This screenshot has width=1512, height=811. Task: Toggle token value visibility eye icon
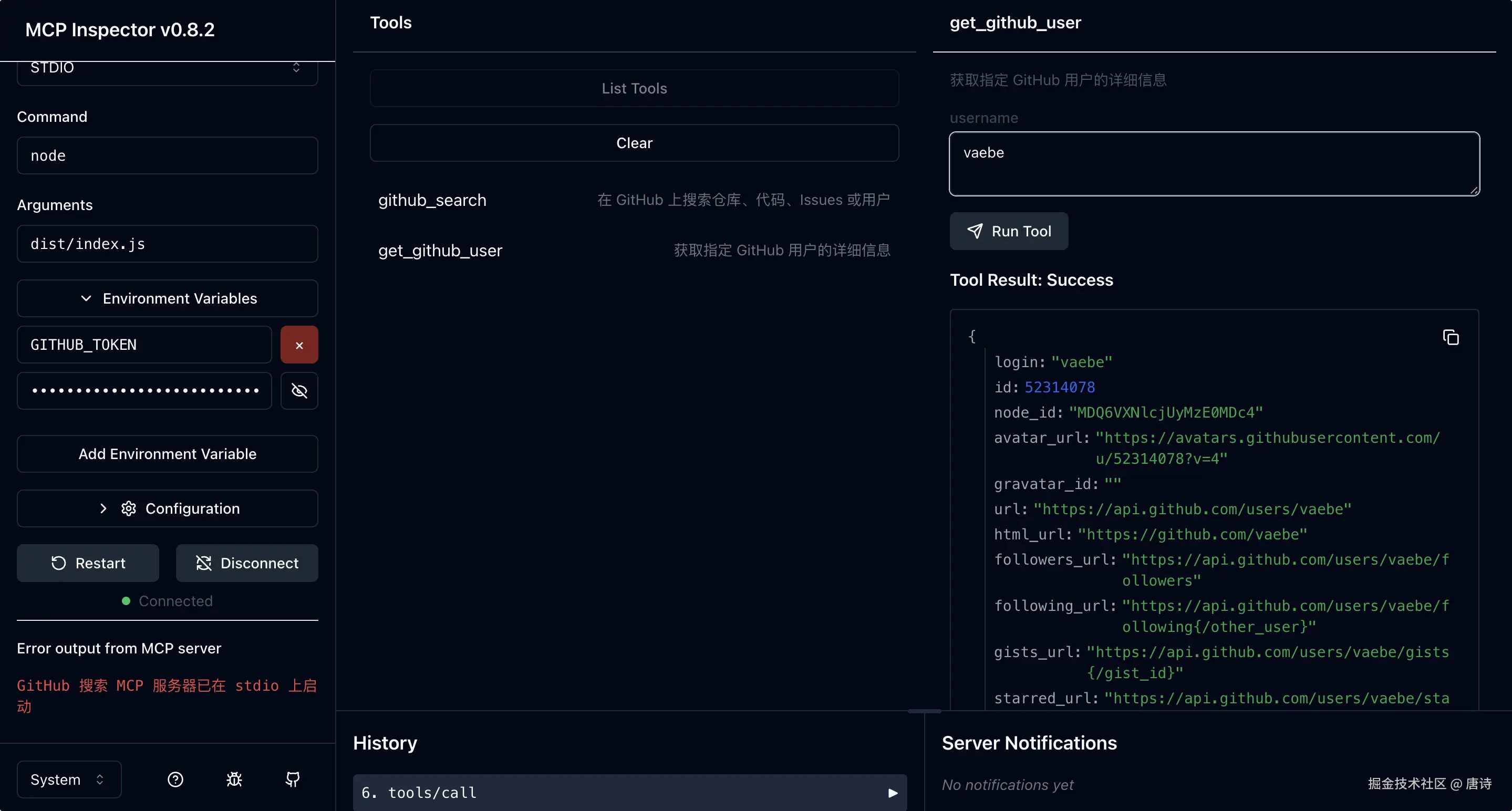click(x=299, y=391)
